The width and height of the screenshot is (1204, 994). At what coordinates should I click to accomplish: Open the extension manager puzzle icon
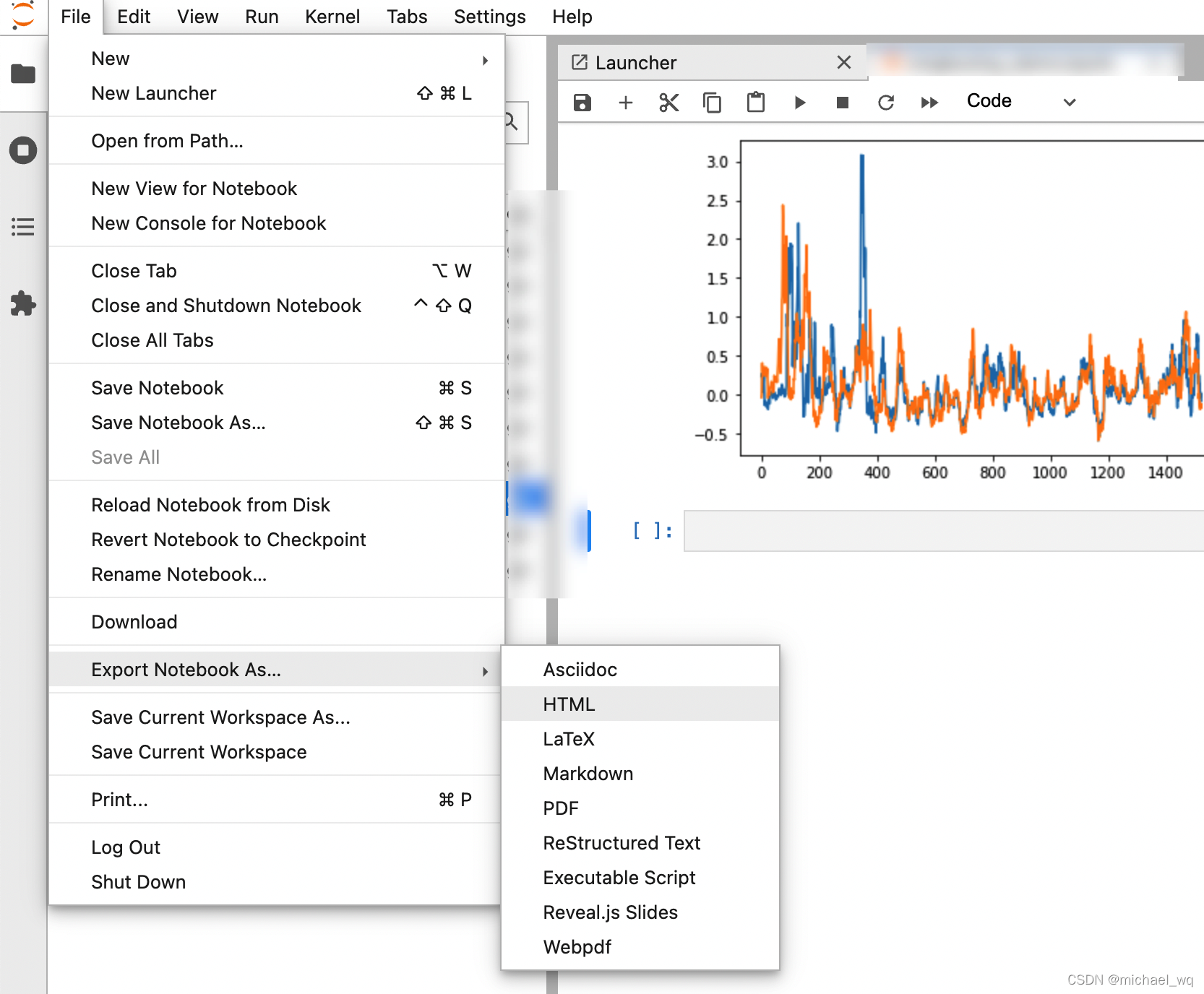point(23,303)
